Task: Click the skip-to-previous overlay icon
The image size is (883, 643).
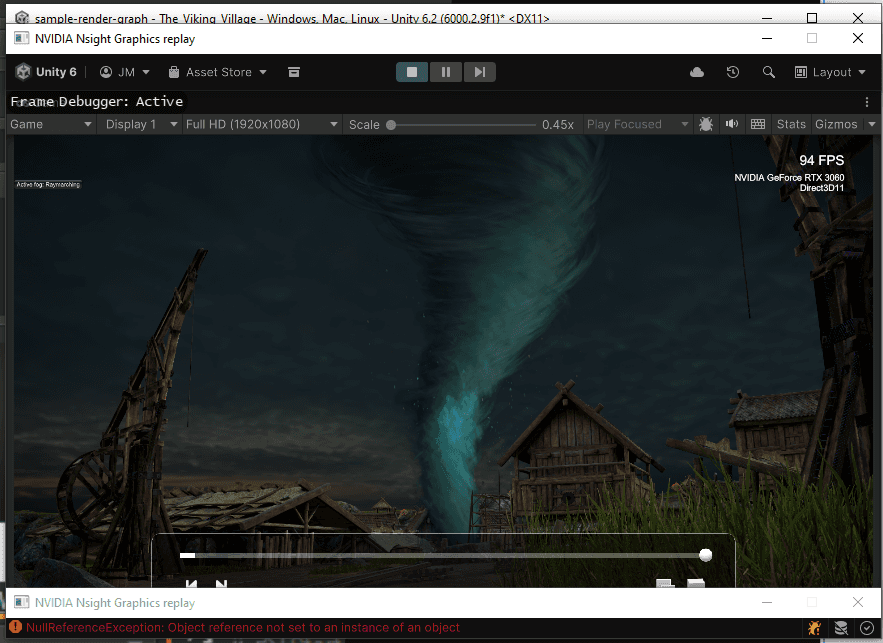Action: (x=191, y=583)
